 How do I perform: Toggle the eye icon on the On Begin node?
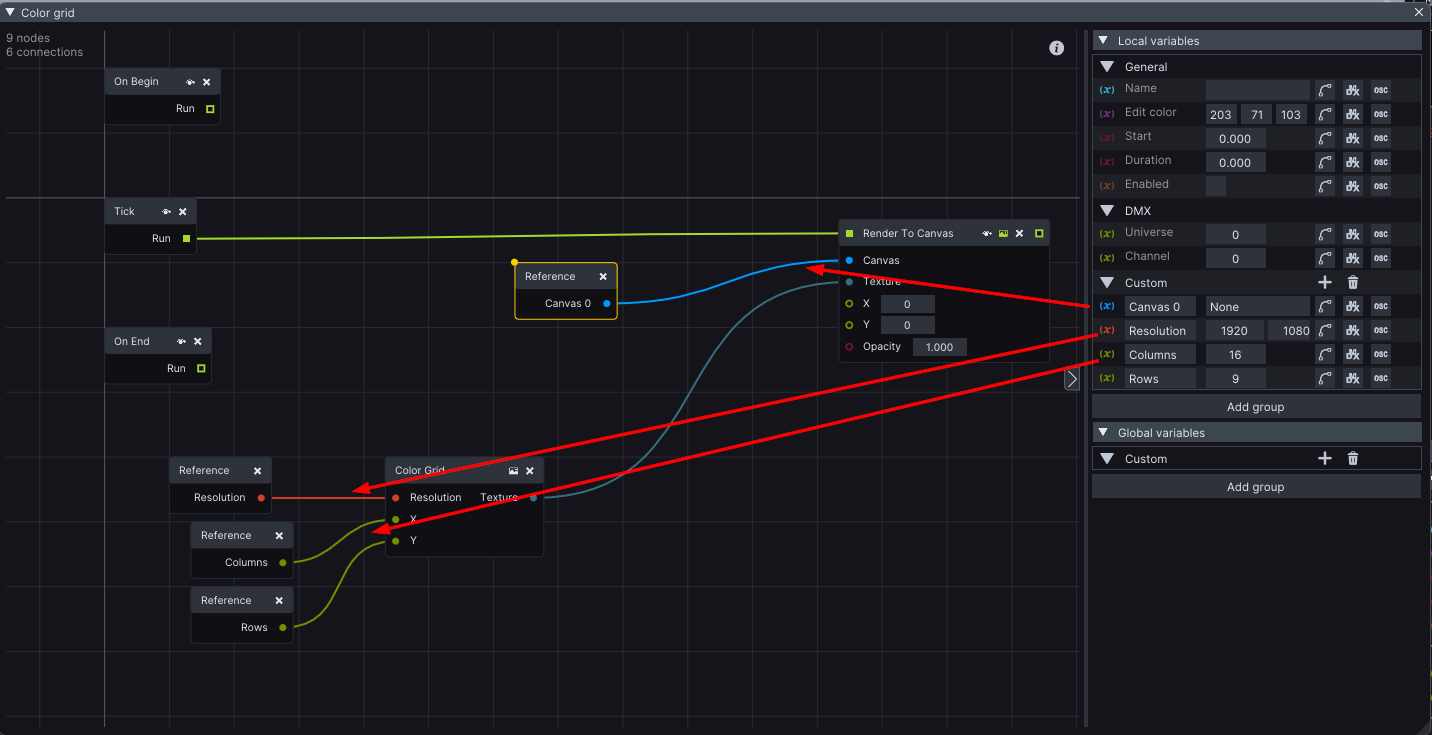click(190, 82)
